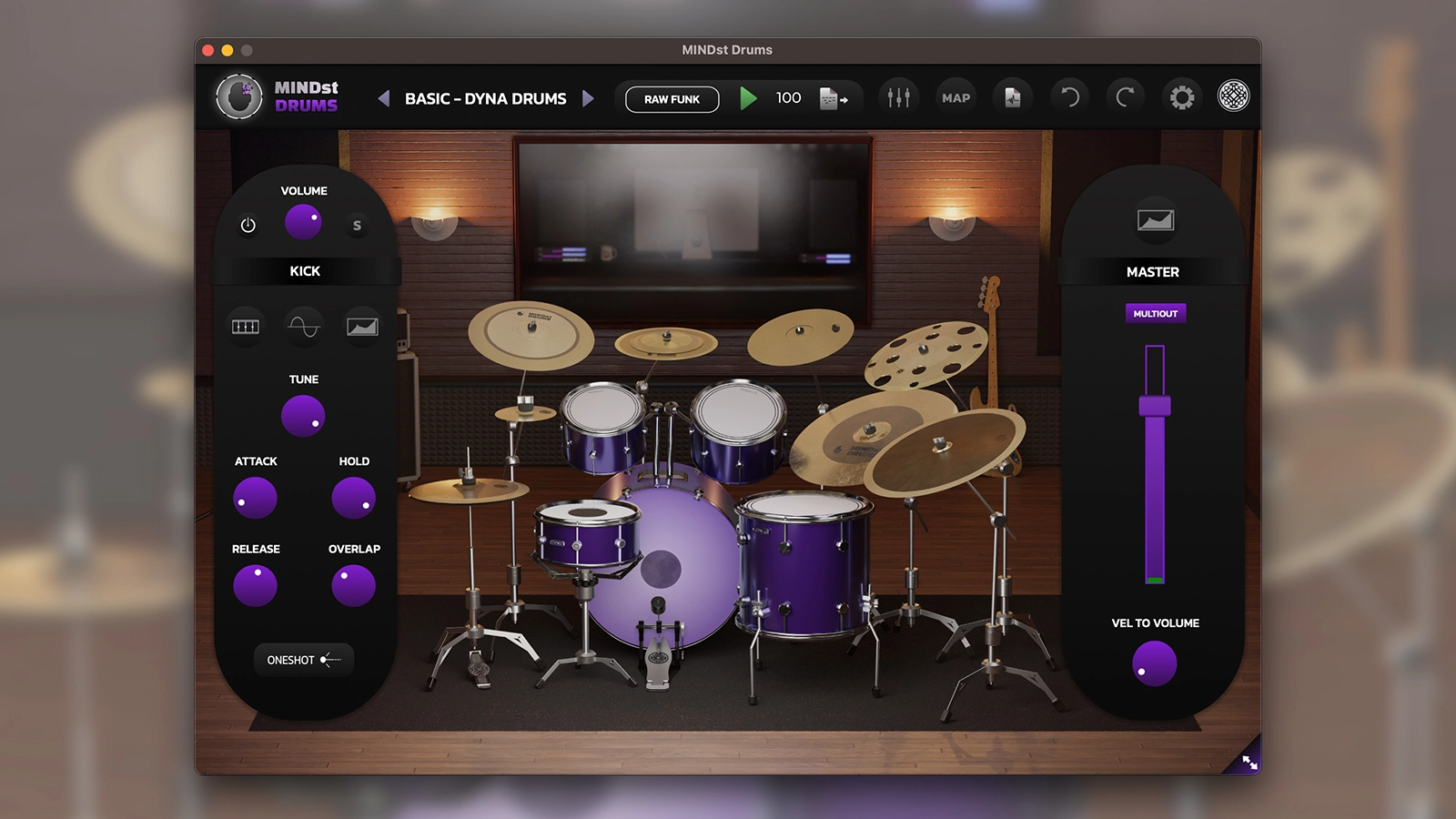Click the Kick VOLUME knob

pos(303,221)
